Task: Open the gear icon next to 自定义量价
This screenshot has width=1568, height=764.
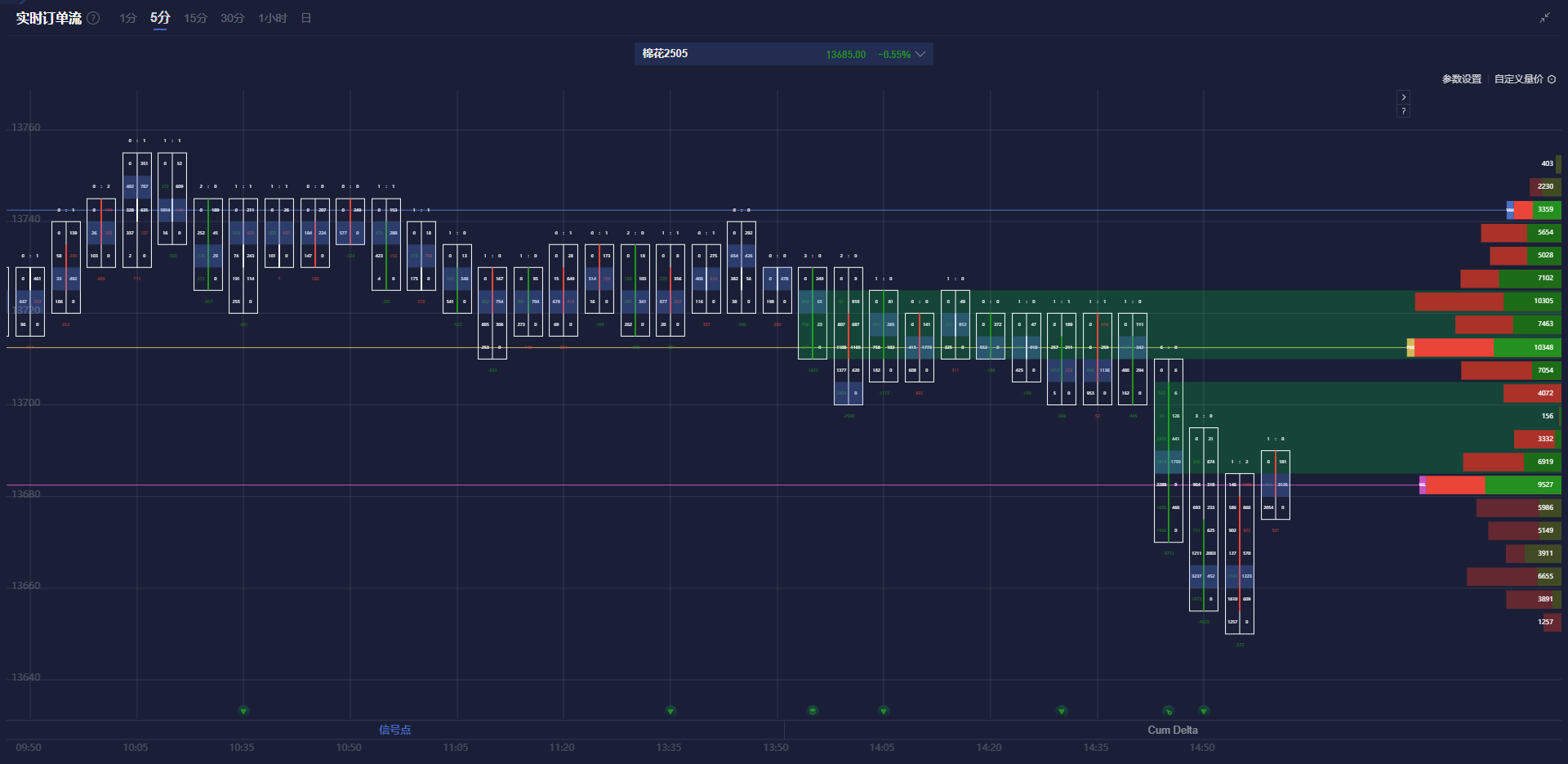Action: point(1554,79)
